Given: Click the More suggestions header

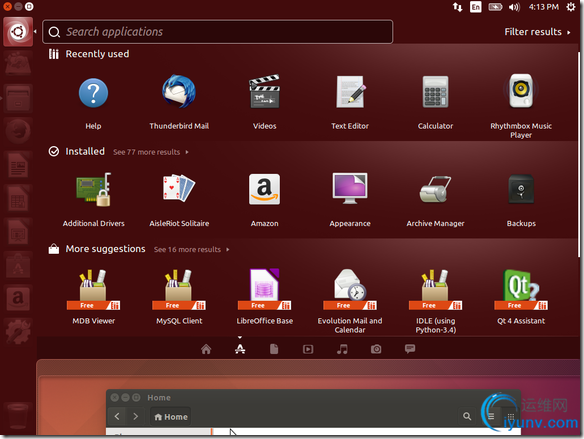Looking at the screenshot, I should (105, 249).
